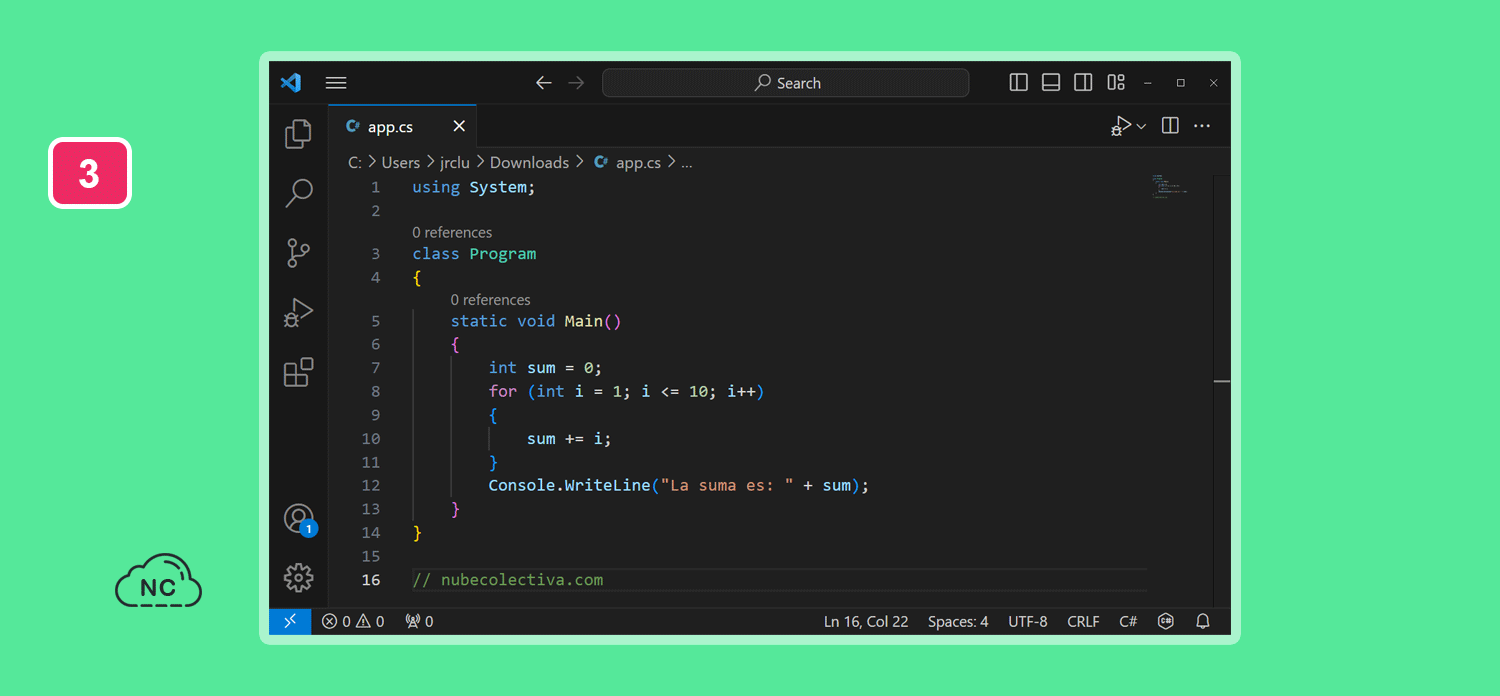Open the Search view in activity bar
The width and height of the screenshot is (1500, 696).
point(298,193)
